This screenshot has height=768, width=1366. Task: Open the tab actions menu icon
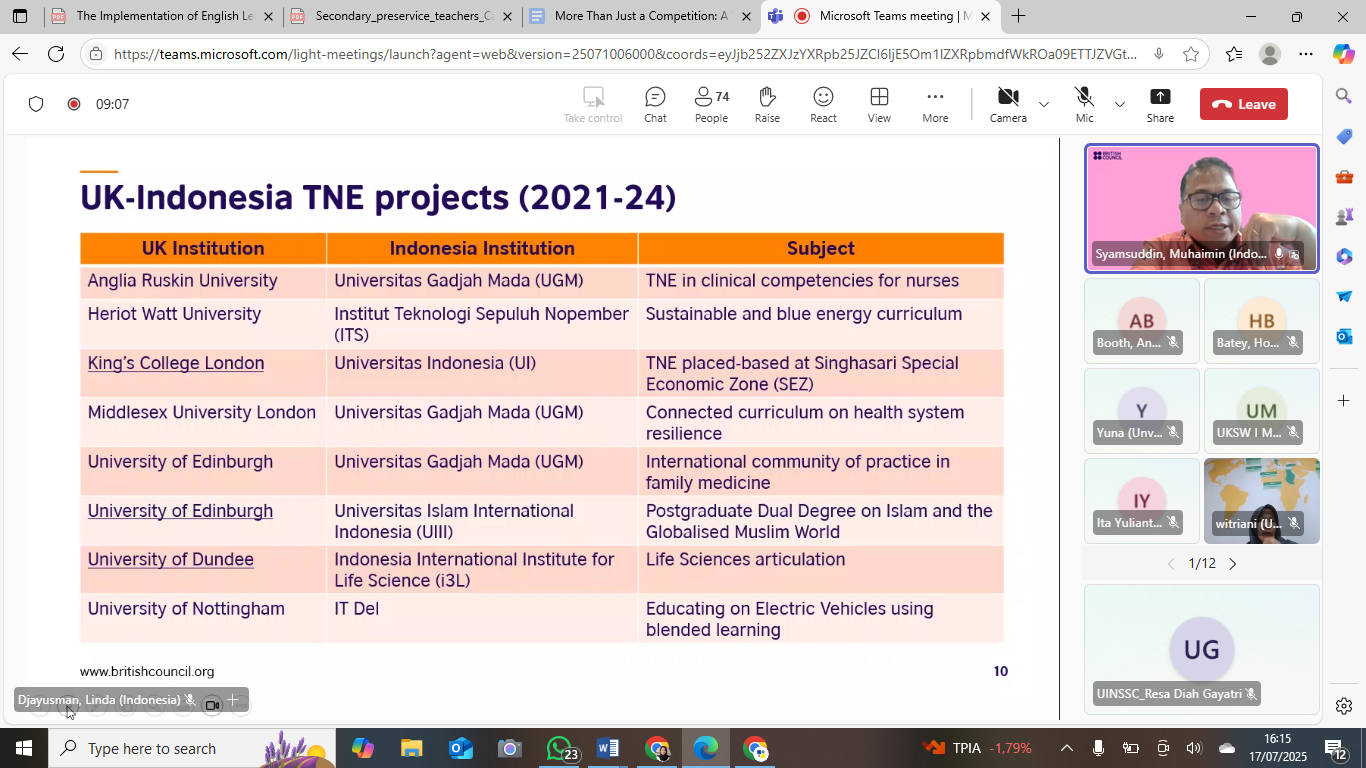pyautogui.click(x=20, y=16)
